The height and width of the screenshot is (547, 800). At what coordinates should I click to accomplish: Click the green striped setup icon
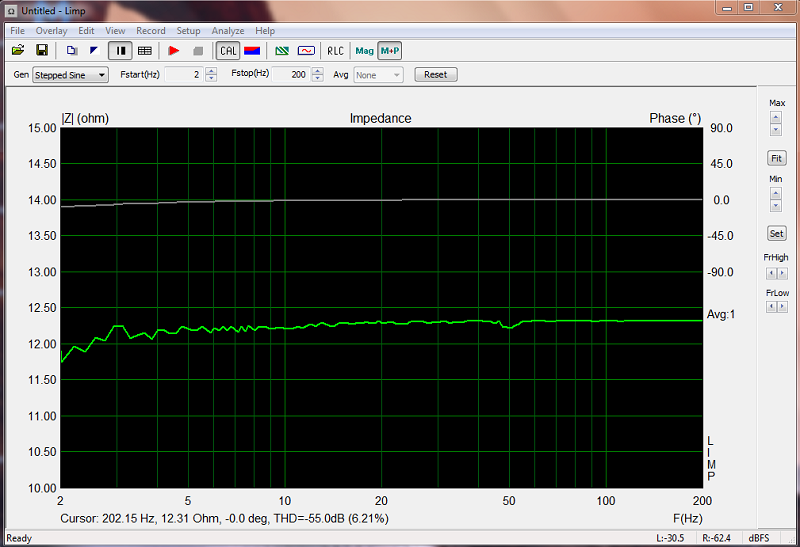click(x=282, y=51)
